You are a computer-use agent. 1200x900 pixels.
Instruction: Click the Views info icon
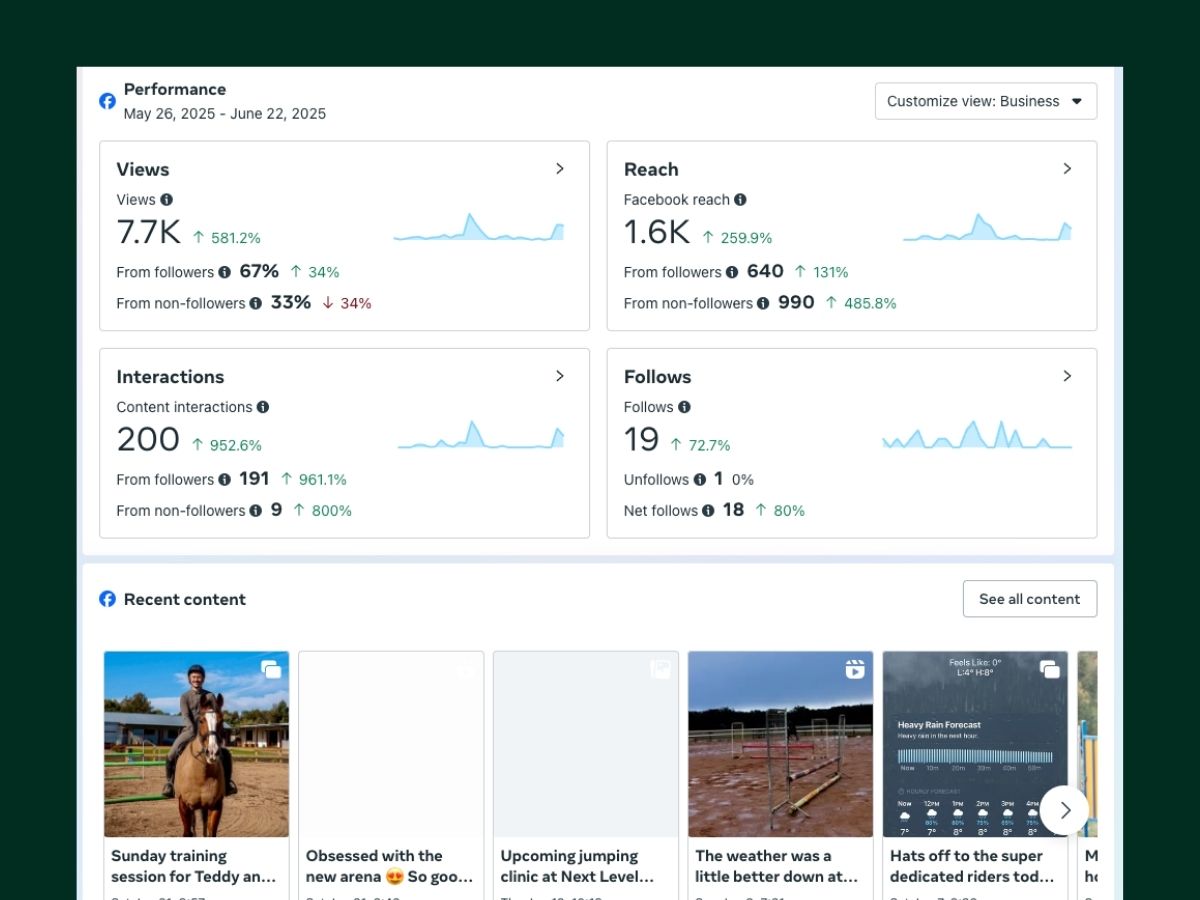[x=167, y=199]
